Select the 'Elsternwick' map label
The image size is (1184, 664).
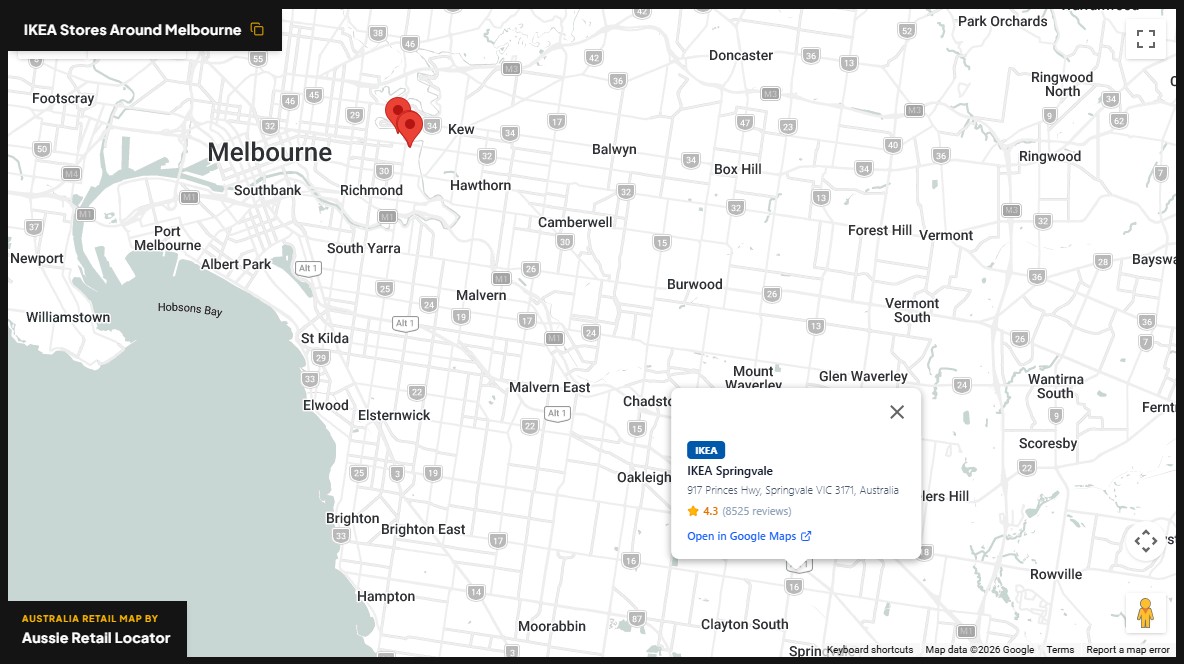(x=393, y=415)
